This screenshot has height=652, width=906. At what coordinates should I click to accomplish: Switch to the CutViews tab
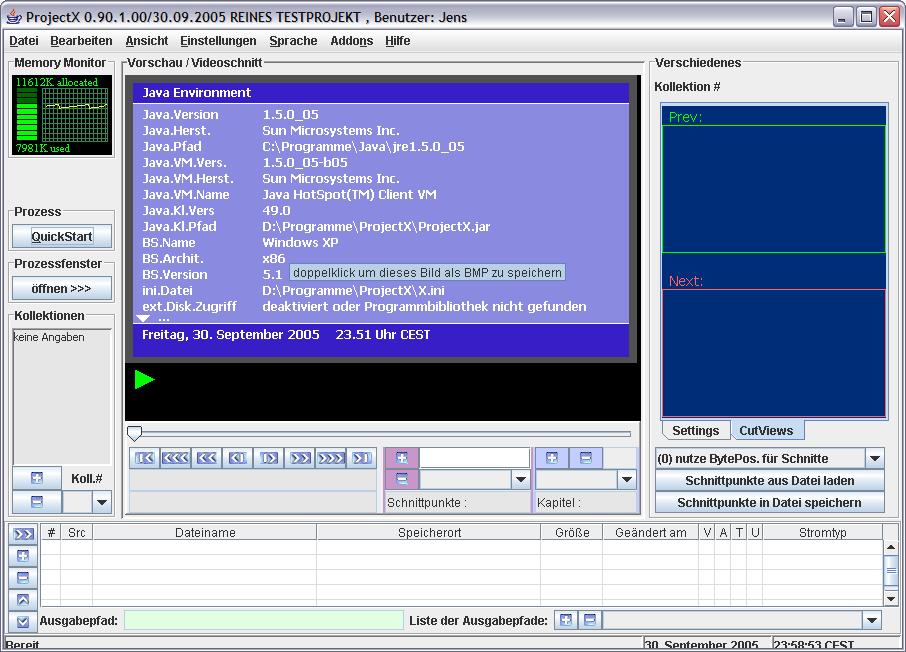click(x=766, y=431)
